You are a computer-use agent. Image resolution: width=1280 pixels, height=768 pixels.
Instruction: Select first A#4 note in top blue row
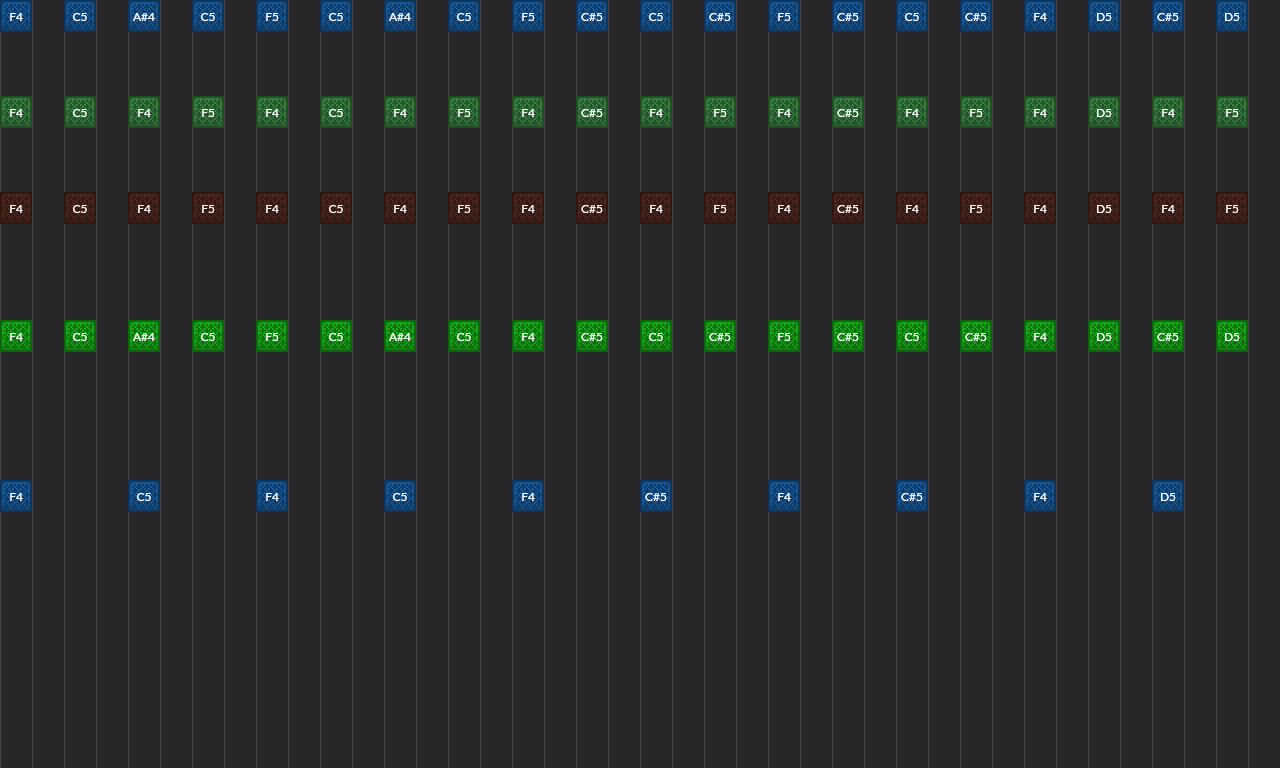[144, 17]
